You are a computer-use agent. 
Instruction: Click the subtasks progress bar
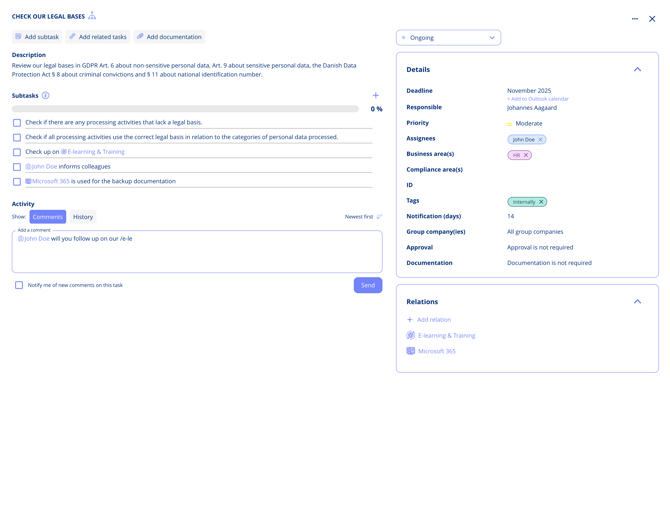pos(185,109)
